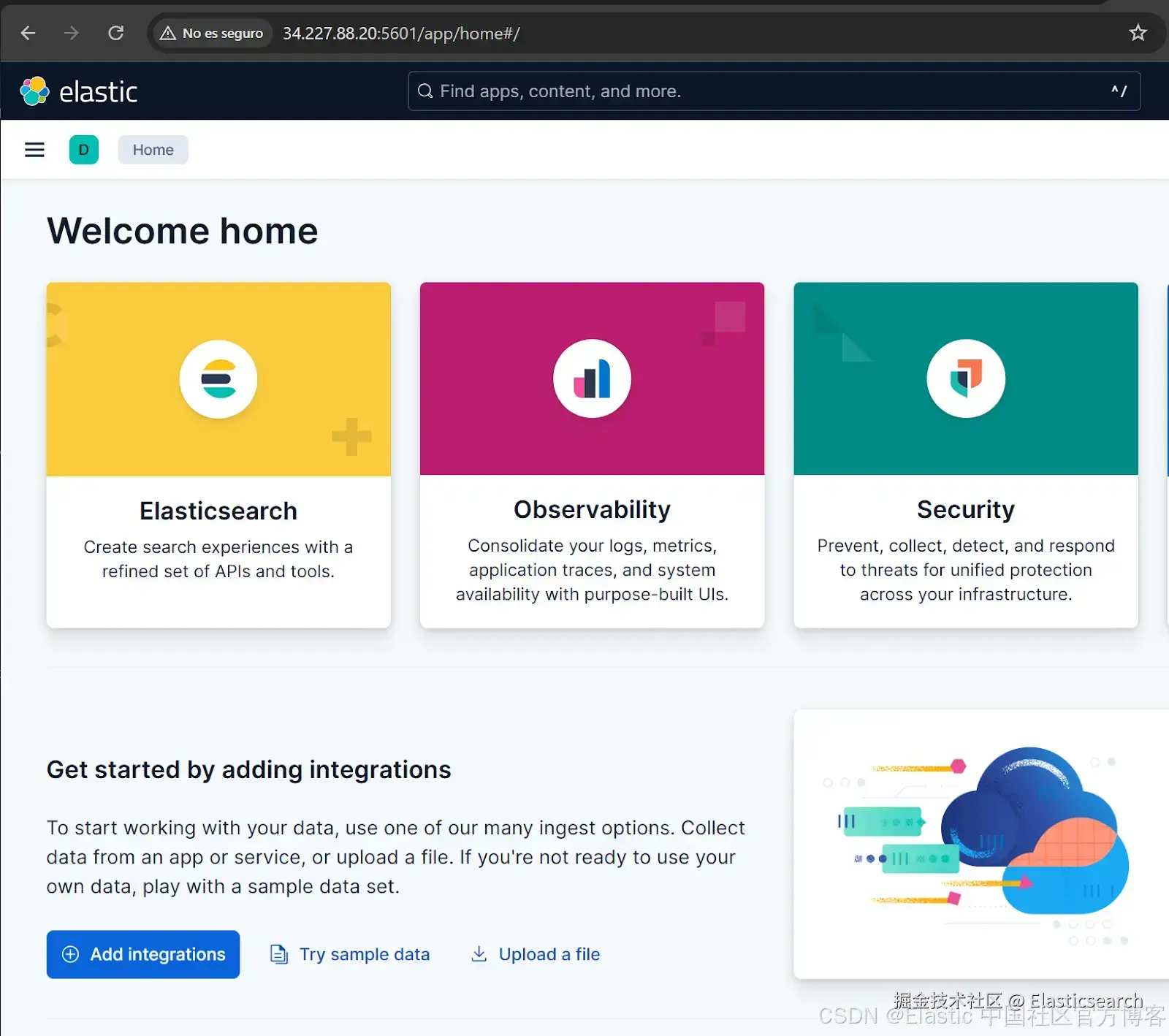This screenshot has width=1169, height=1036.
Task: Open the hamburger navigation menu
Action: 34,150
